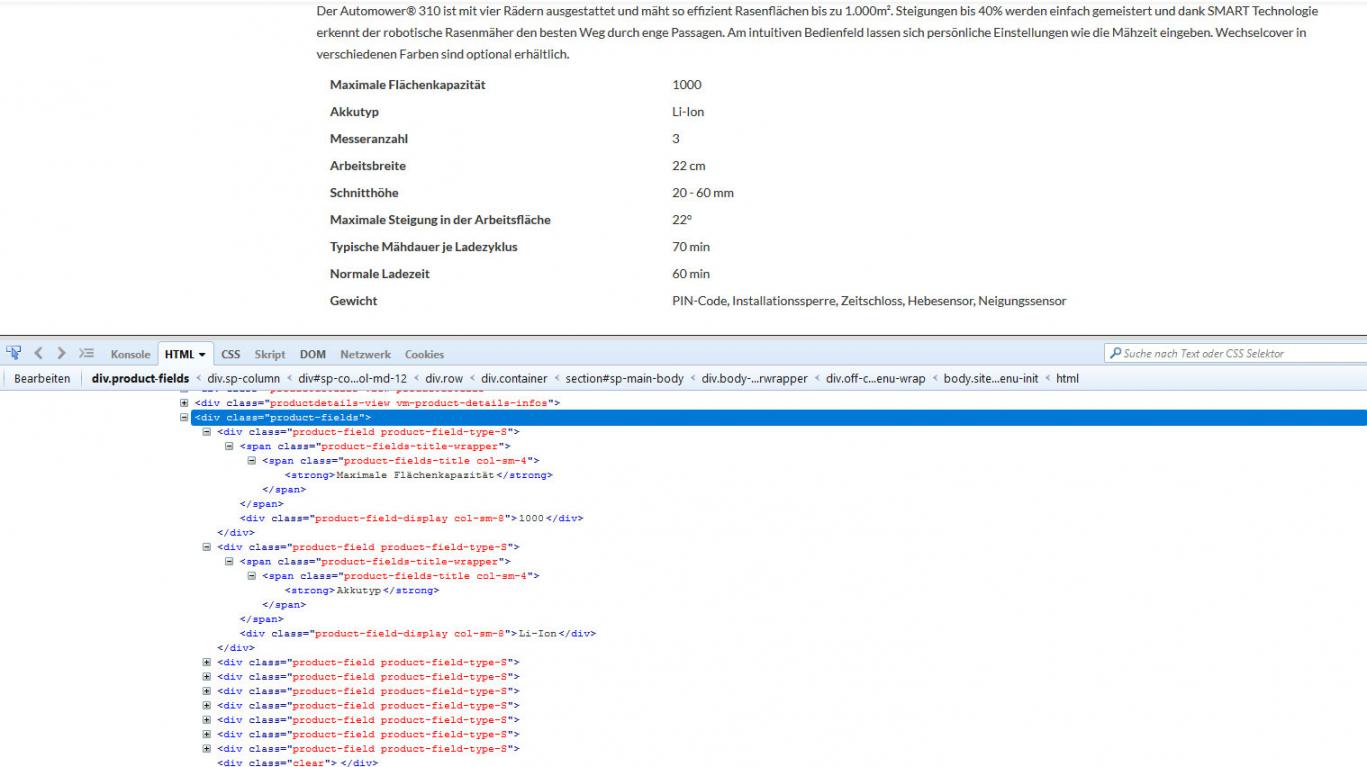Select div.container in the breadcrumb path
1367x767 pixels.
514,379
